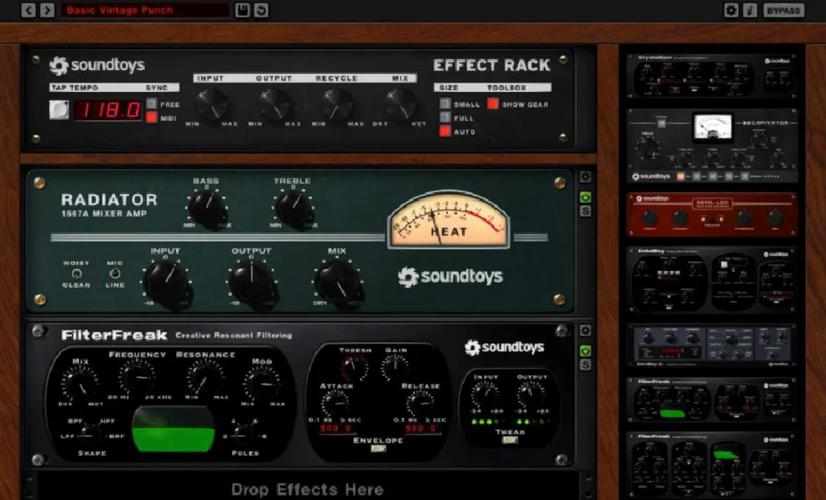Click the rack RECYCLE knob
This screenshot has height=500, width=826.
tap(338, 104)
